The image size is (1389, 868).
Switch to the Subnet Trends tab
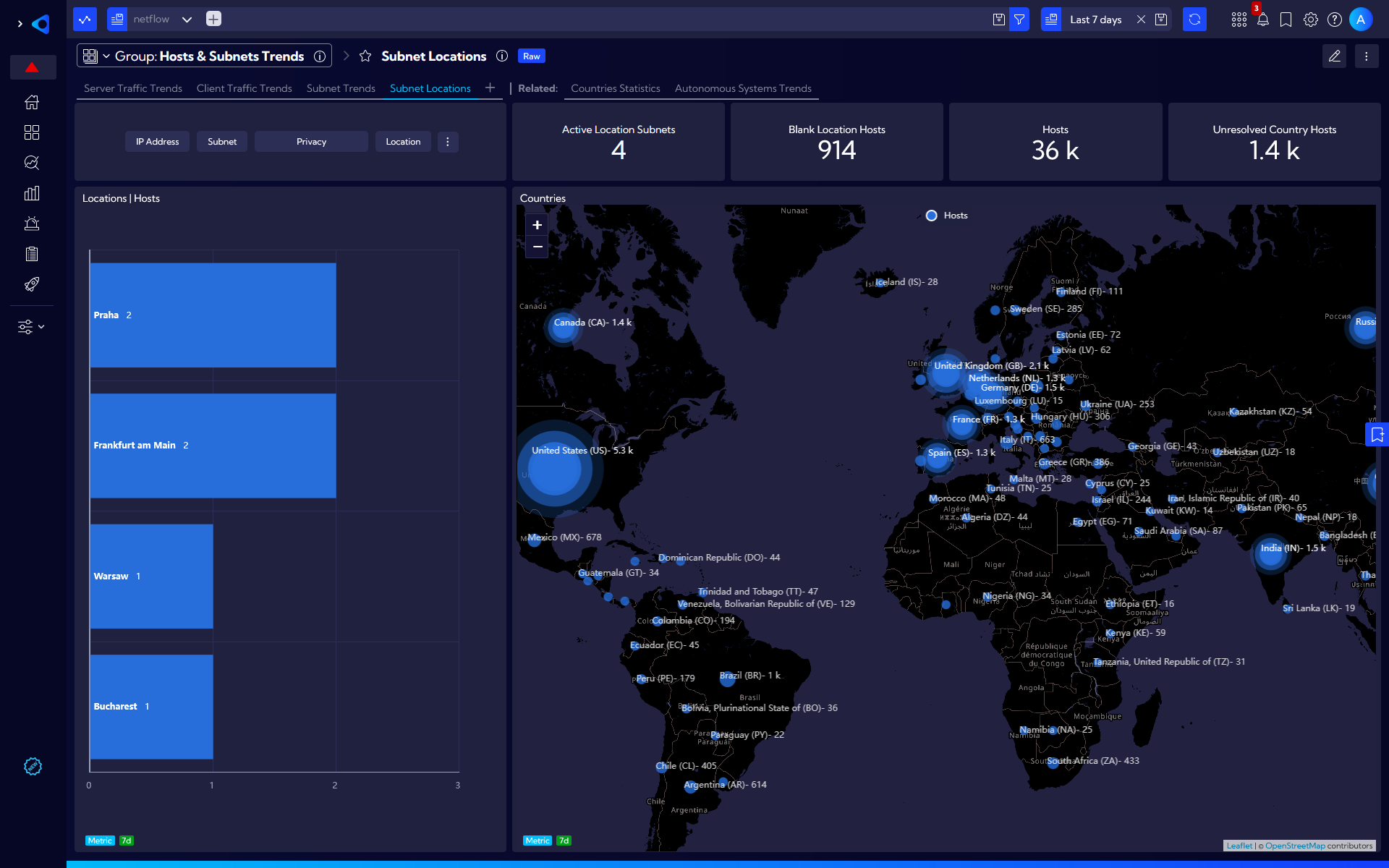341,88
